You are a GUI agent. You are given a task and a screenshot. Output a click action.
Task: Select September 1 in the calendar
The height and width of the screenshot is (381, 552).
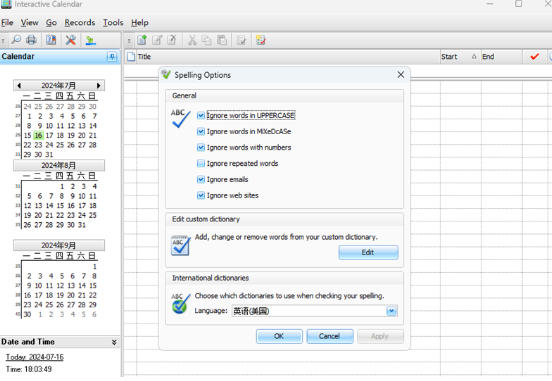pos(94,267)
